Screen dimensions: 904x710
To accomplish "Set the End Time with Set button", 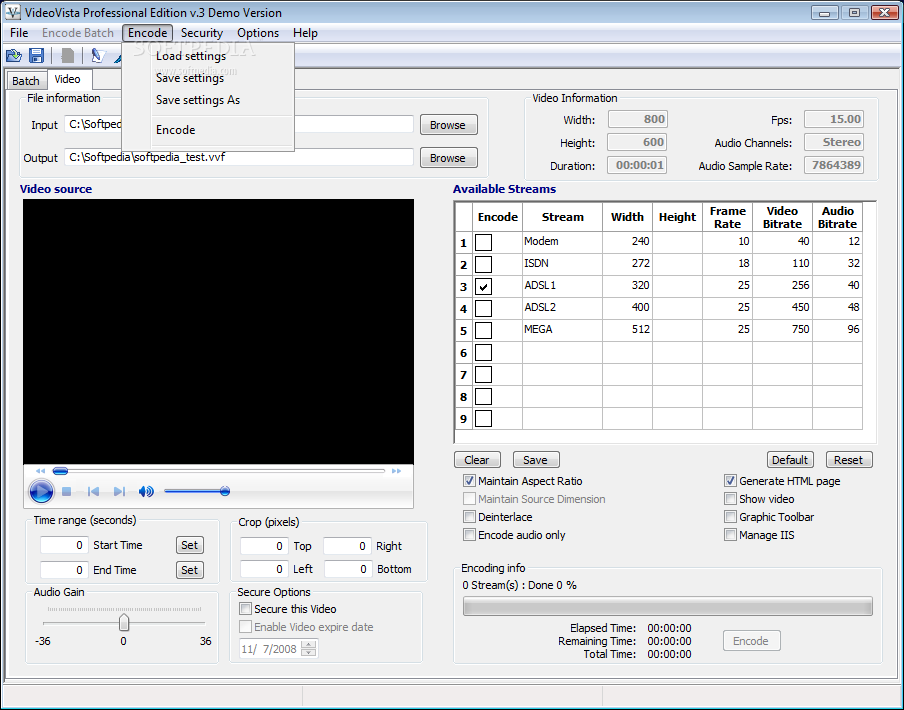I will [190, 570].
